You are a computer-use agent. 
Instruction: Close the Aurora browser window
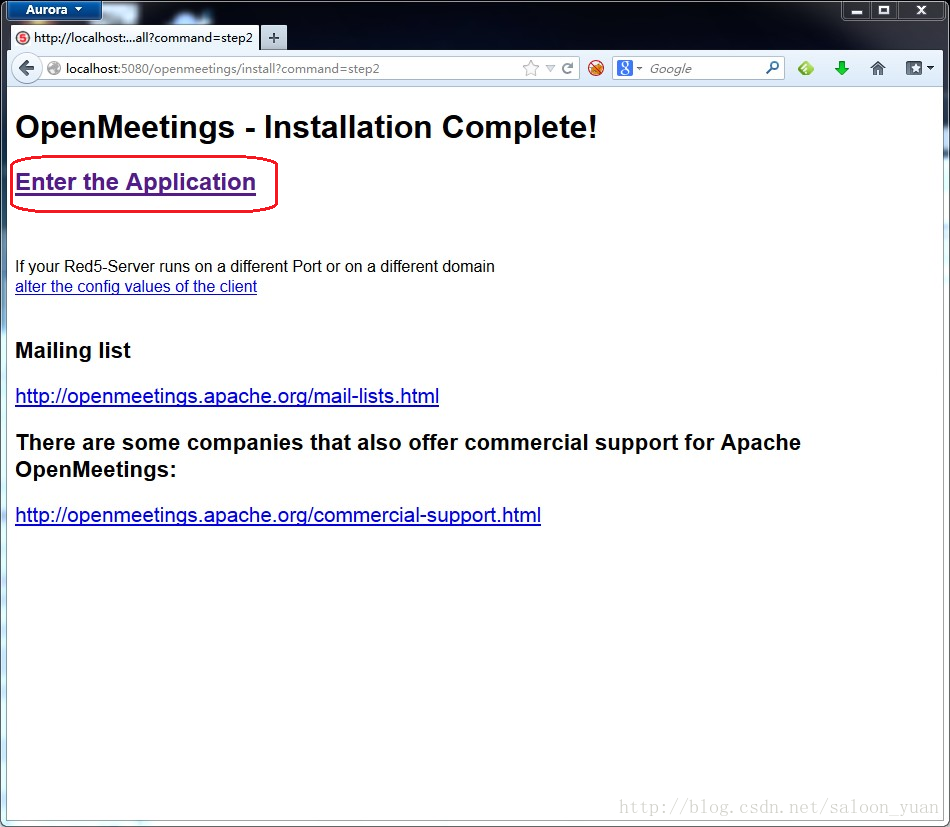click(922, 10)
